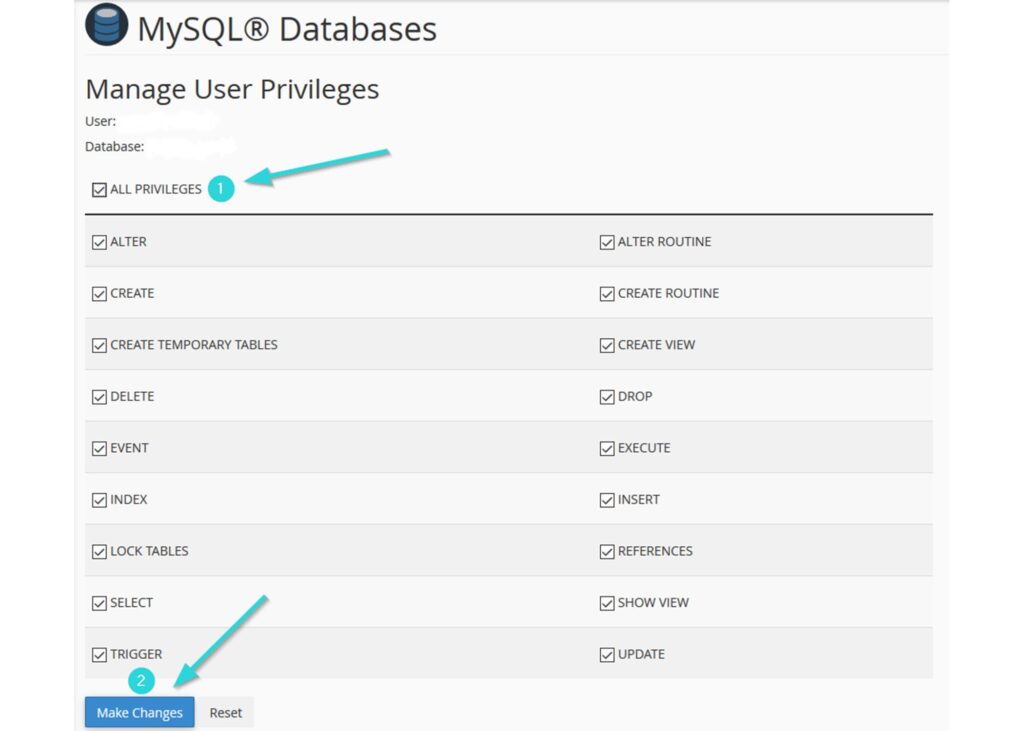Toggle the EVENT privilege checkbox
This screenshot has width=1024, height=731.
click(99, 449)
